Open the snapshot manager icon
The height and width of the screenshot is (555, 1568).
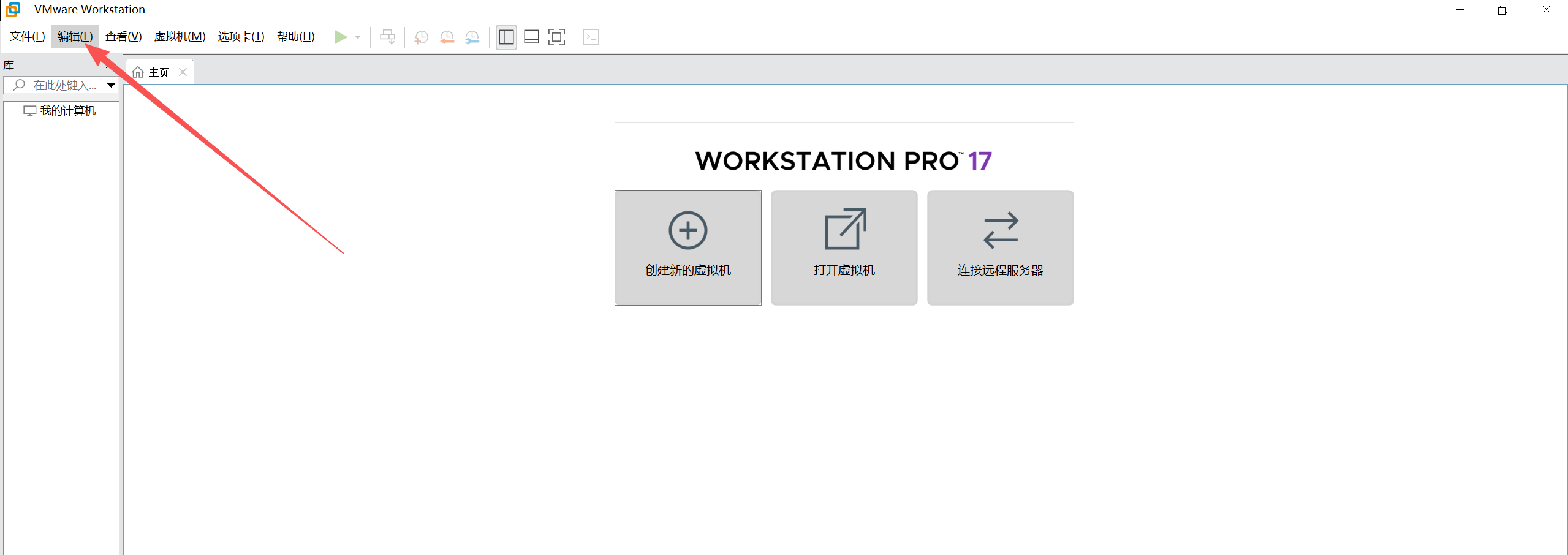tap(472, 37)
